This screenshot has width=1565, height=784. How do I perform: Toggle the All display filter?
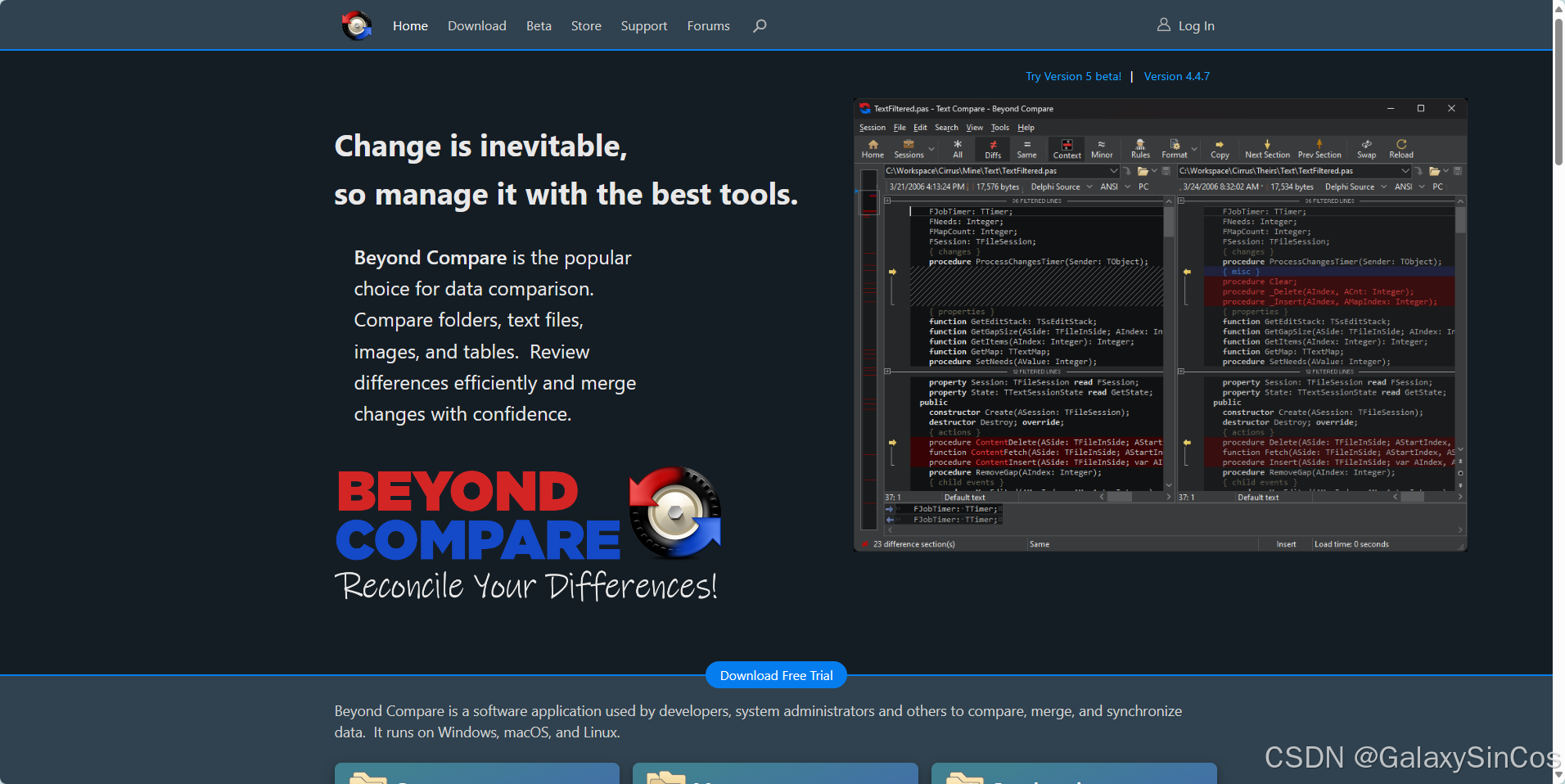pos(958,148)
